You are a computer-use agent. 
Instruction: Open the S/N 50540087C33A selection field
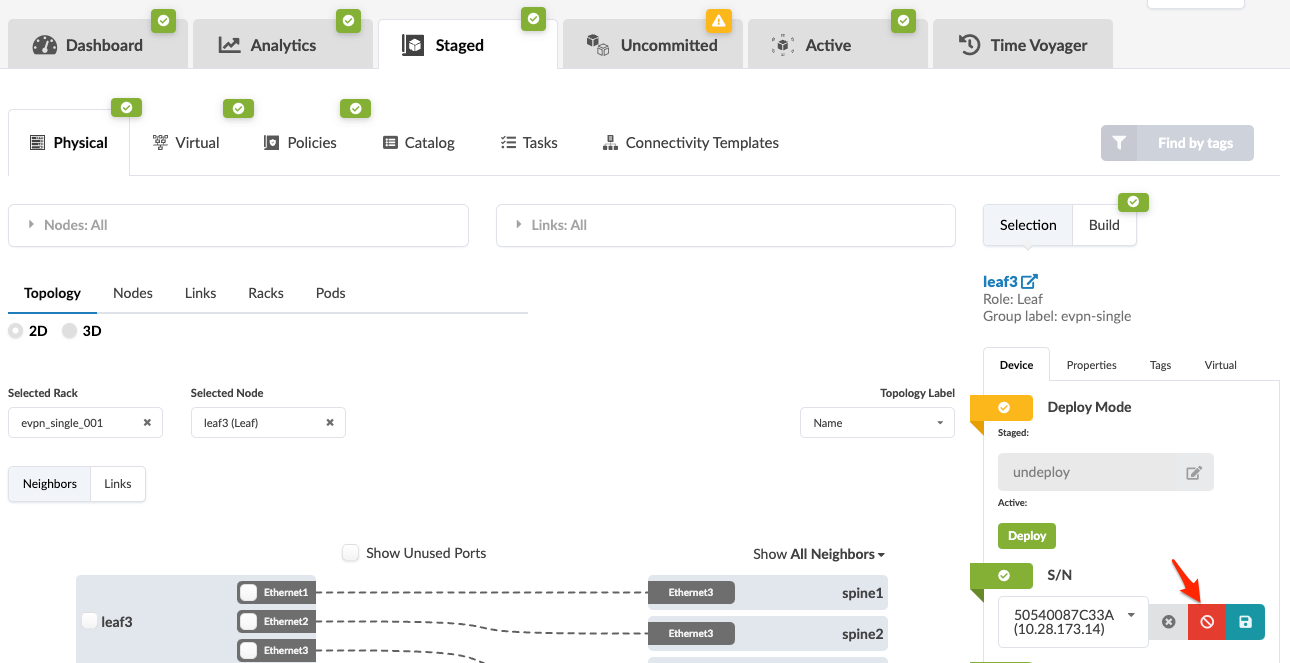1073,622
